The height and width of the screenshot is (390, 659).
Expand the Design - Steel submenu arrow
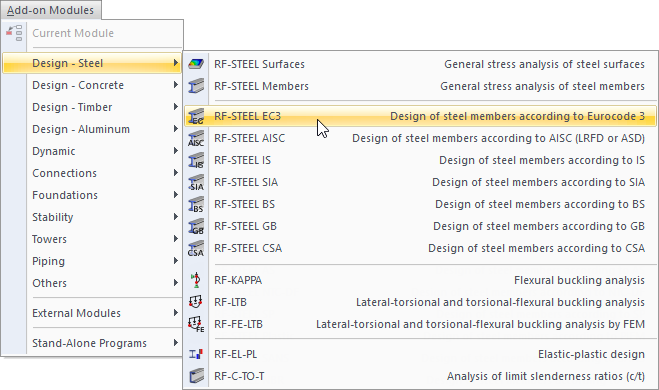[x=175, y=63]
